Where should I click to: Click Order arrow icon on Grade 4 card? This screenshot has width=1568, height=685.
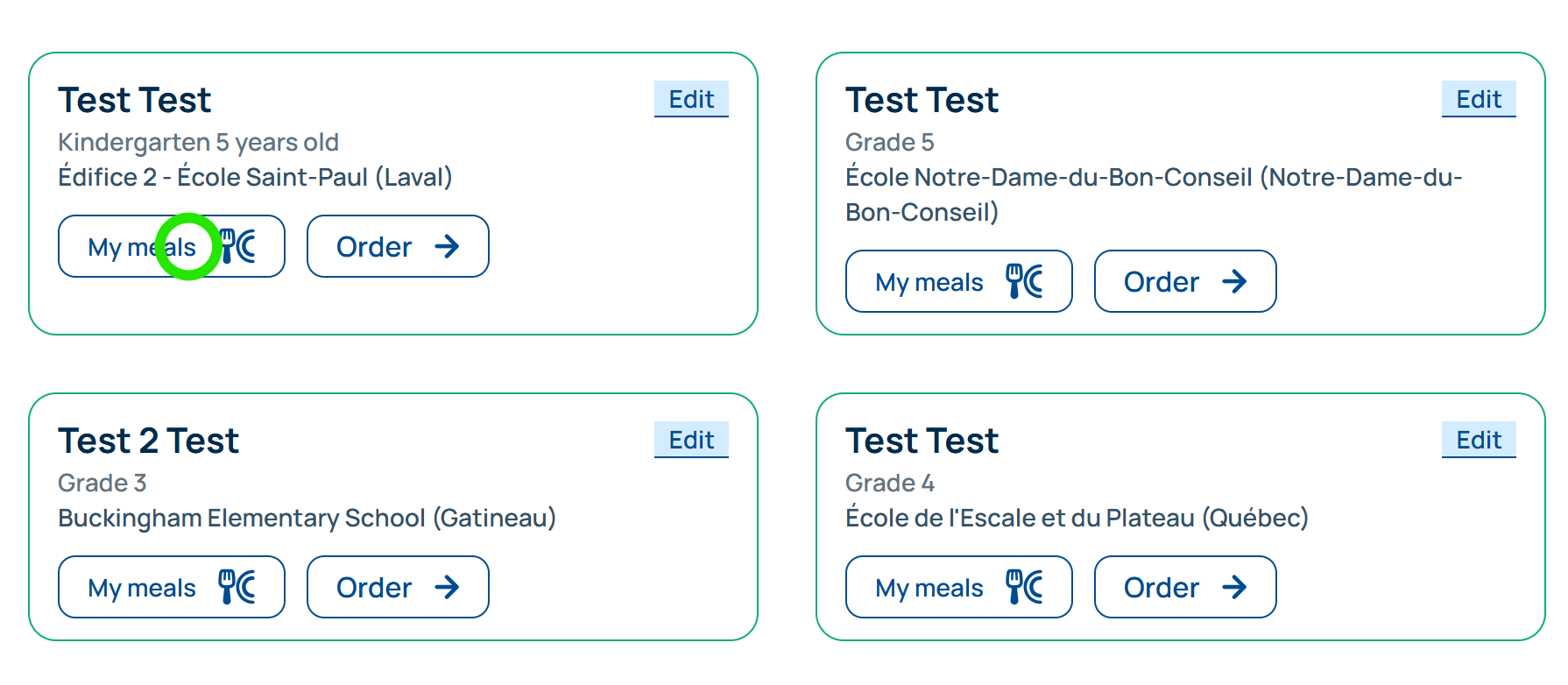coord(1234,587)
